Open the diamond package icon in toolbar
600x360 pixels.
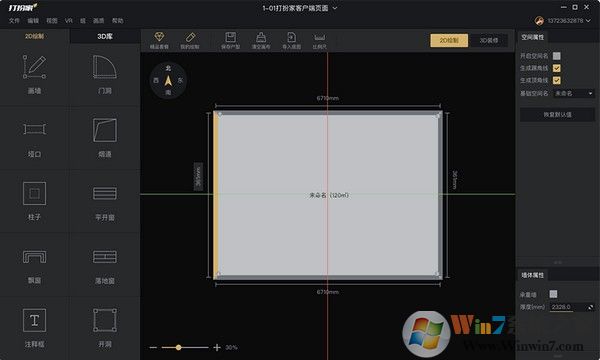(159, 37)
